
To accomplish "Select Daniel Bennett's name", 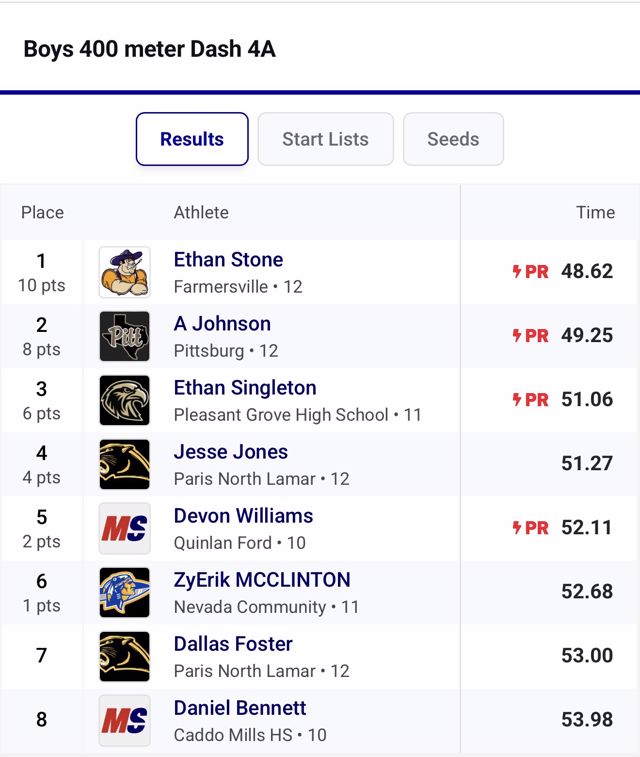I will click(x=240, y=708).
